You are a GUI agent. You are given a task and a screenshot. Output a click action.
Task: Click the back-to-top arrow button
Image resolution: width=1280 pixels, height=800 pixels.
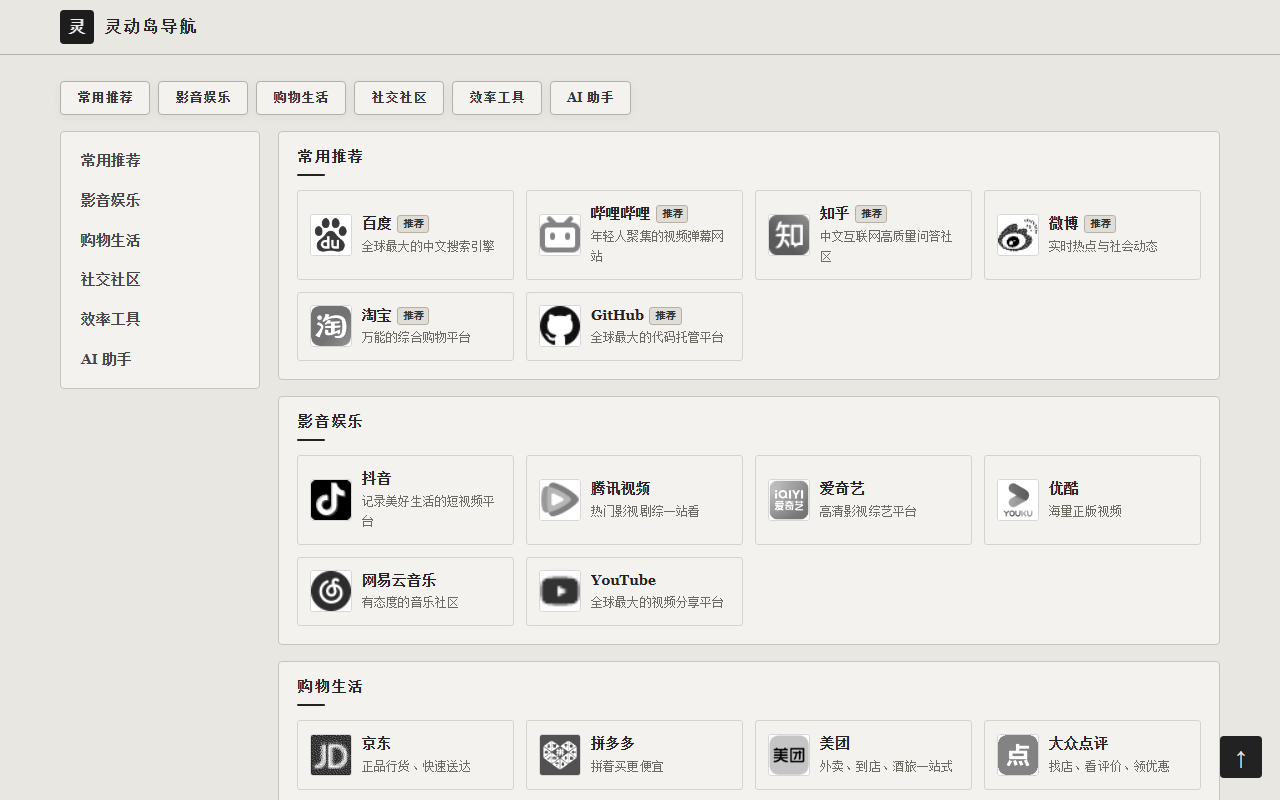pyautogui.click(x=1241, y=757)
